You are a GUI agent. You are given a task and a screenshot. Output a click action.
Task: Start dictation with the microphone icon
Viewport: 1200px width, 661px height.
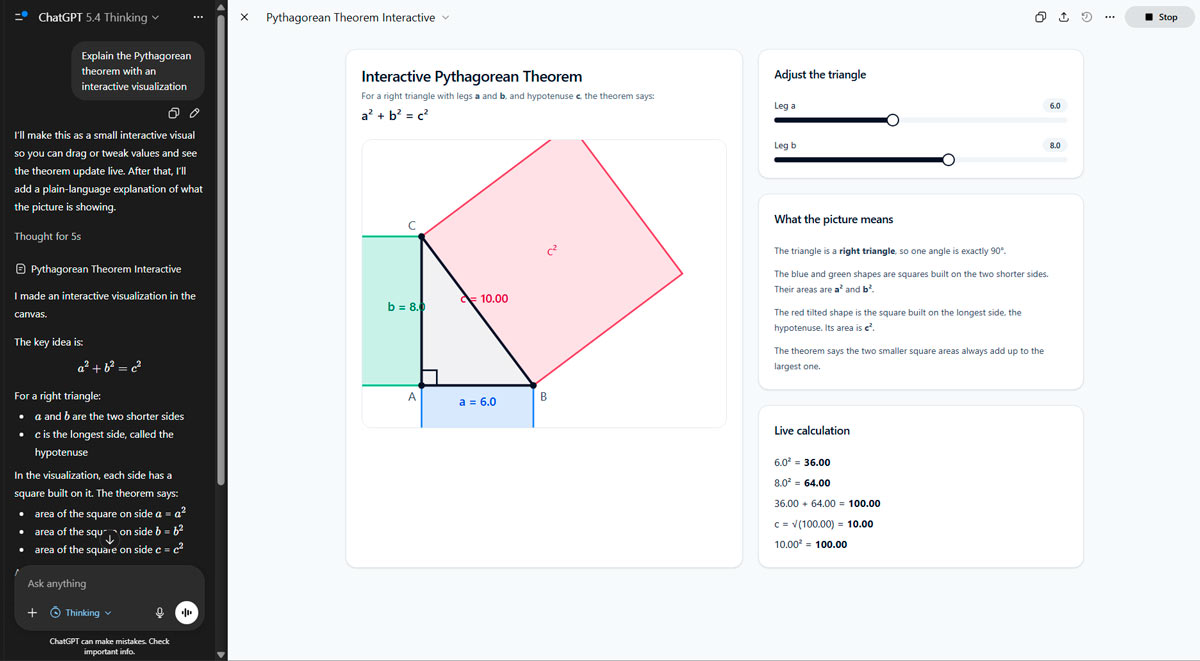pos(160,613)
